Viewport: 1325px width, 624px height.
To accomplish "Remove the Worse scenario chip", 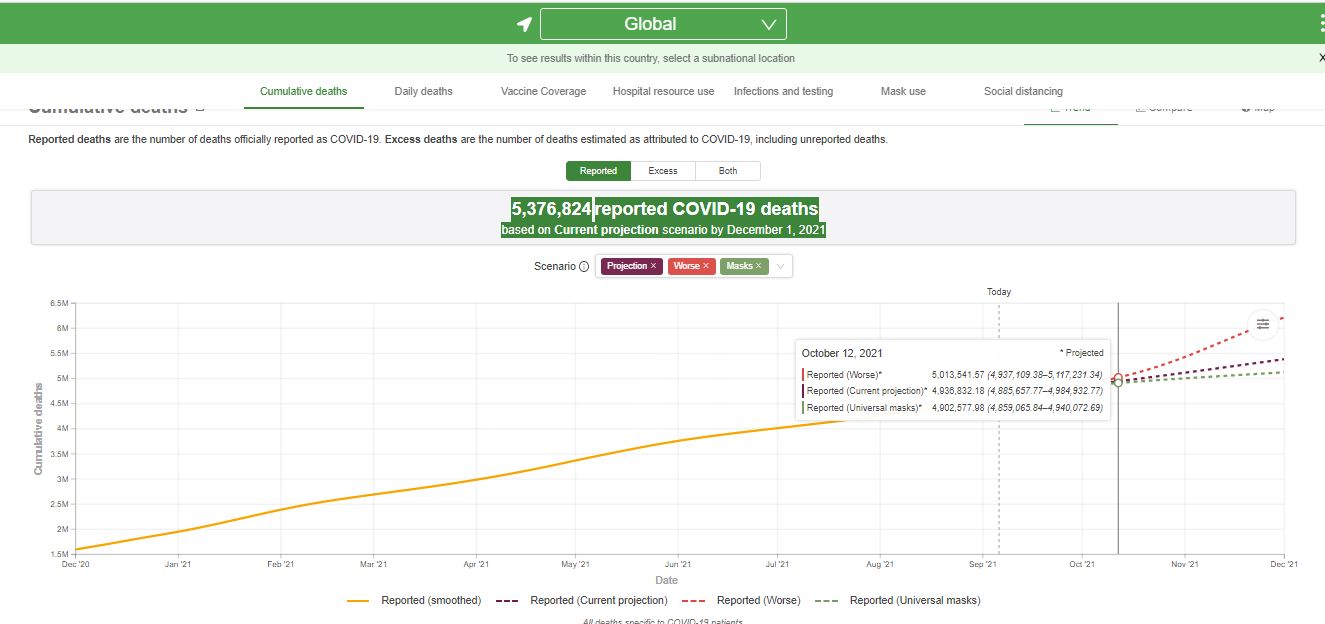I will pos(706,266).
